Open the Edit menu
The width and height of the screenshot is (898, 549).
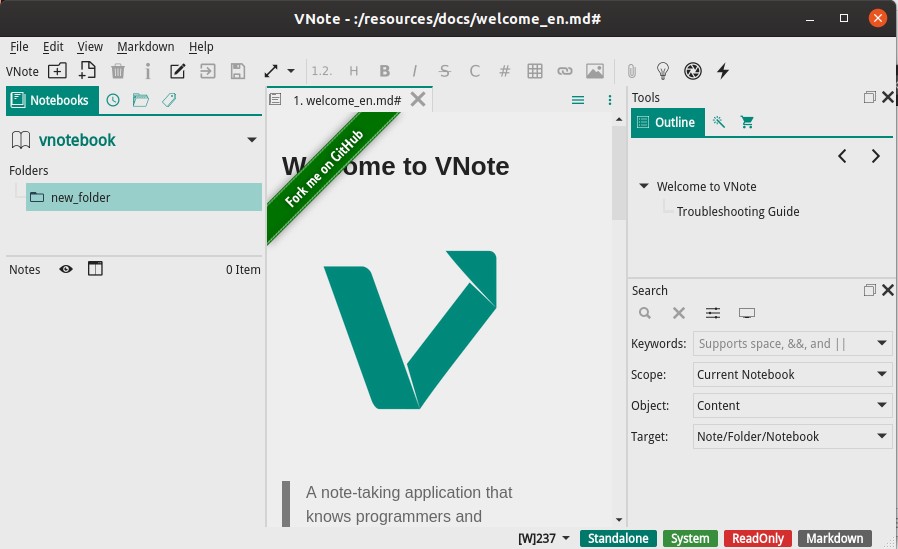[x=53, y=47]
